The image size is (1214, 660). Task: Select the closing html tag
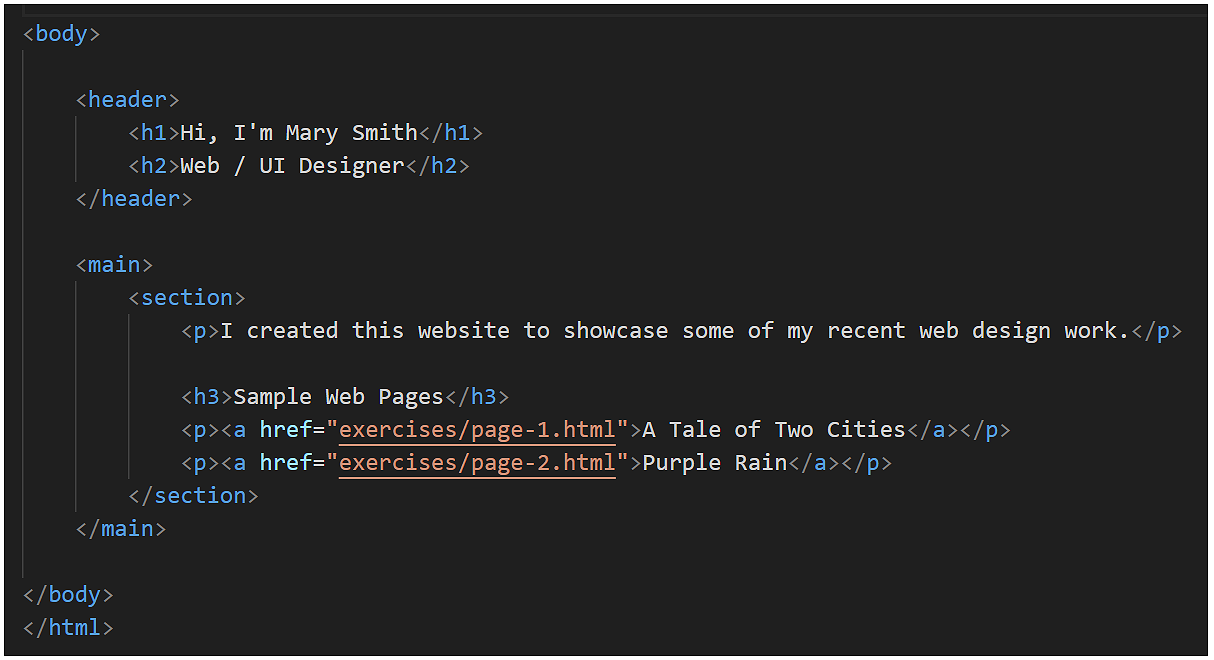click(66, 627)
